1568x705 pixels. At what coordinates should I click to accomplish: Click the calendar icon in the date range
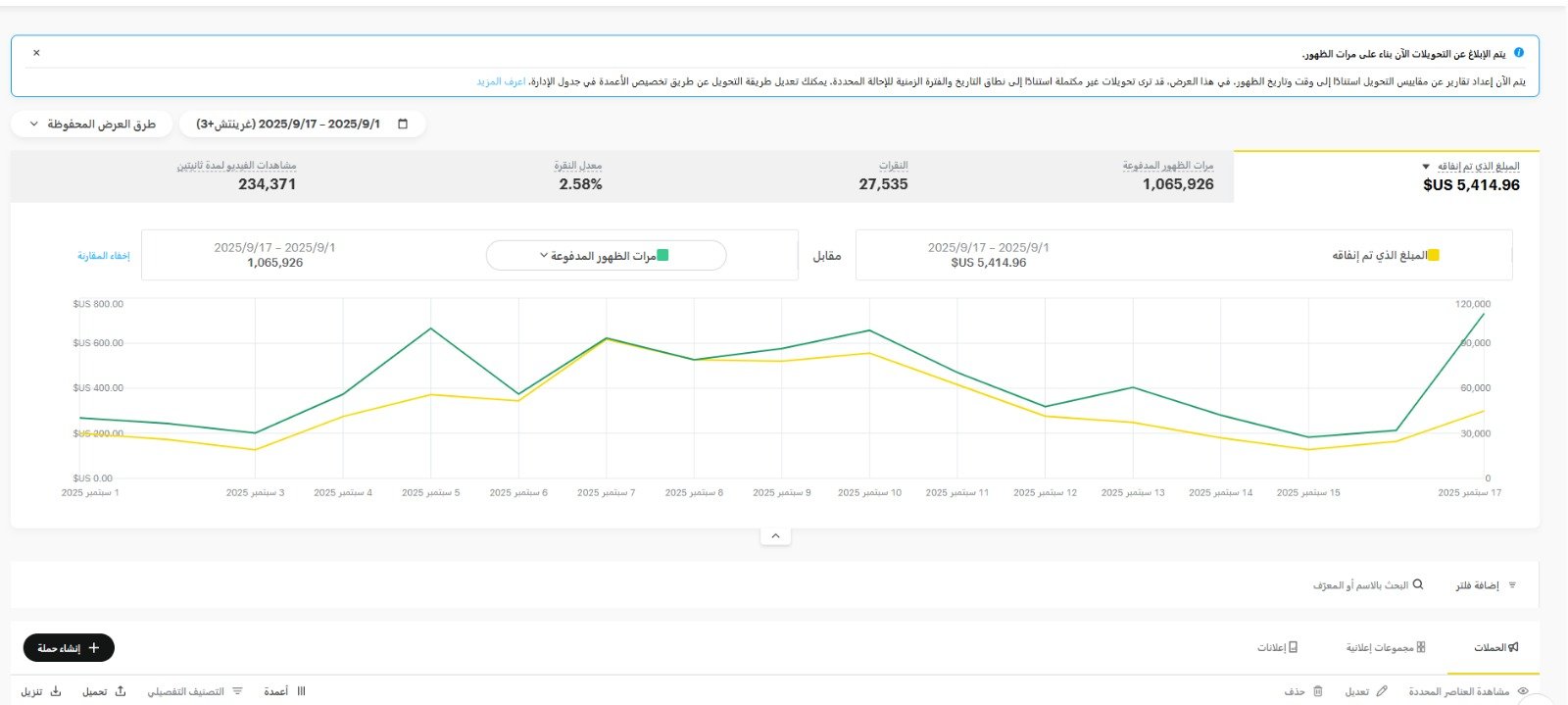click(403, 125)
